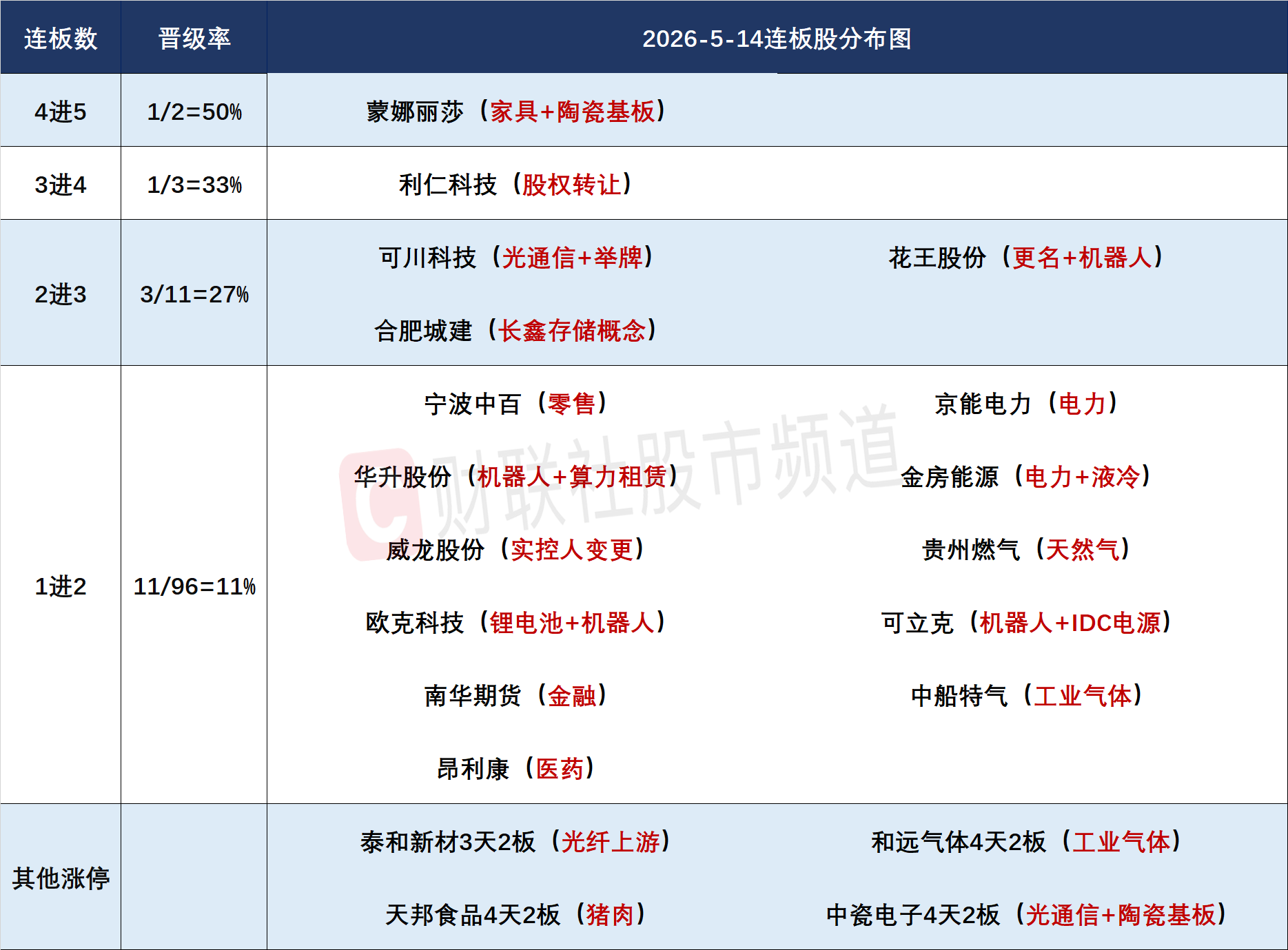
Task: Click 泰和新材3天2板 stock entry
Action: click(x=516, y=842)
